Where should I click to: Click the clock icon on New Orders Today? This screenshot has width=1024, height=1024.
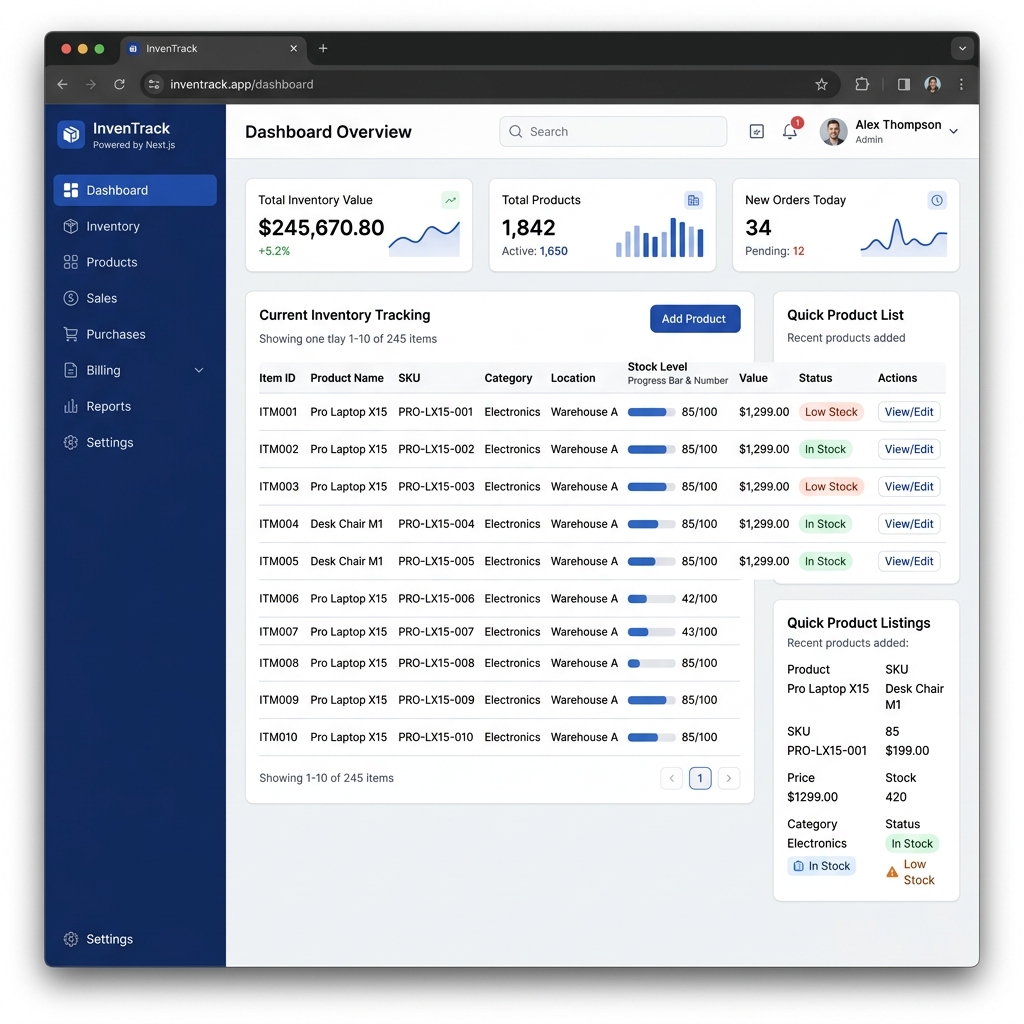936,200
